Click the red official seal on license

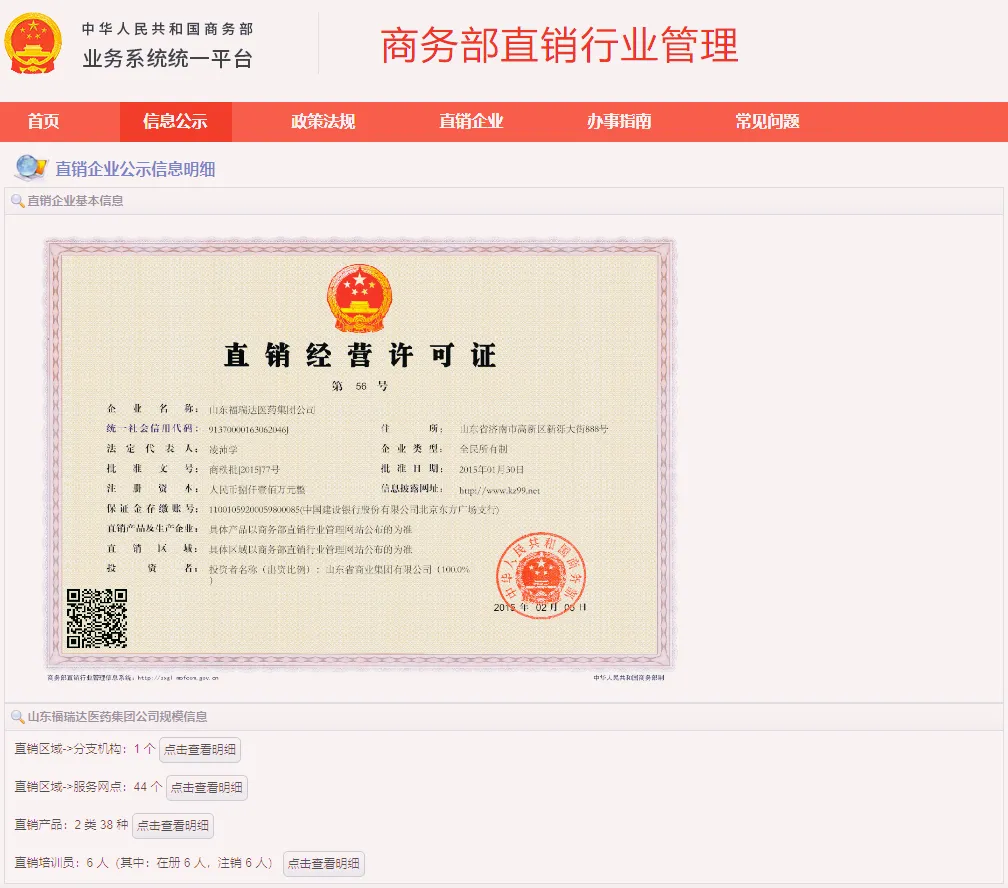(541, 575)
